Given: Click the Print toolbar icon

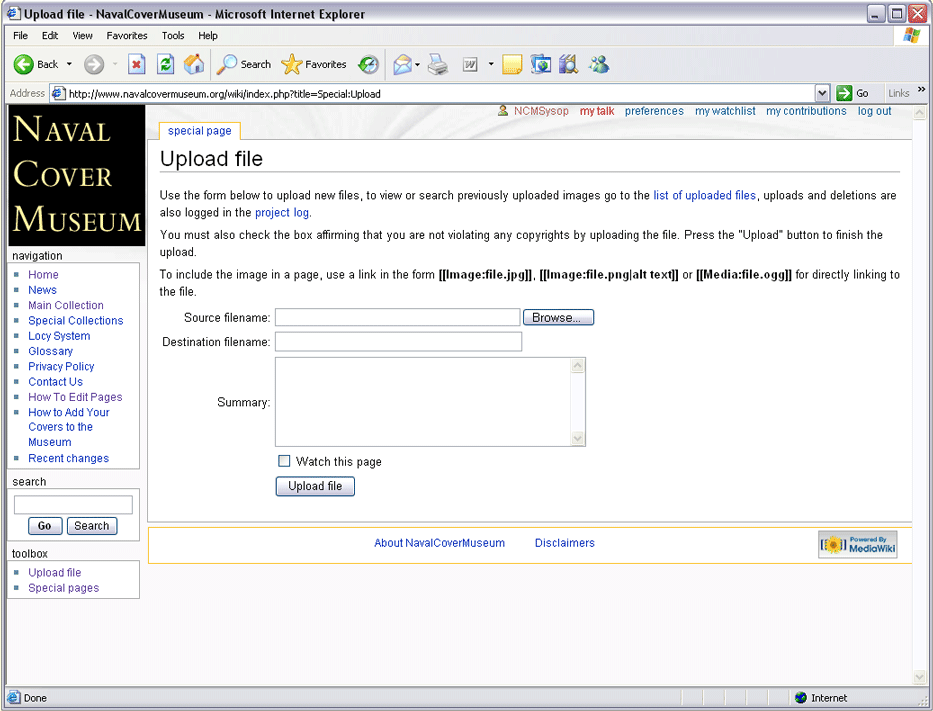Looking at the screenshot, I should point(438,65).
